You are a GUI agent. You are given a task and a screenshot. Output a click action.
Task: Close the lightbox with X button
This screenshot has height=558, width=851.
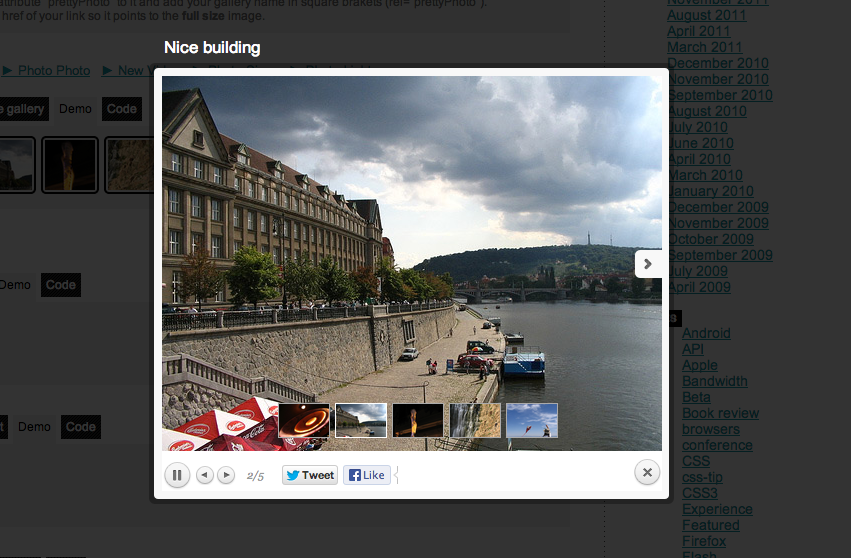pyautogui.click(x=647, y=472)
